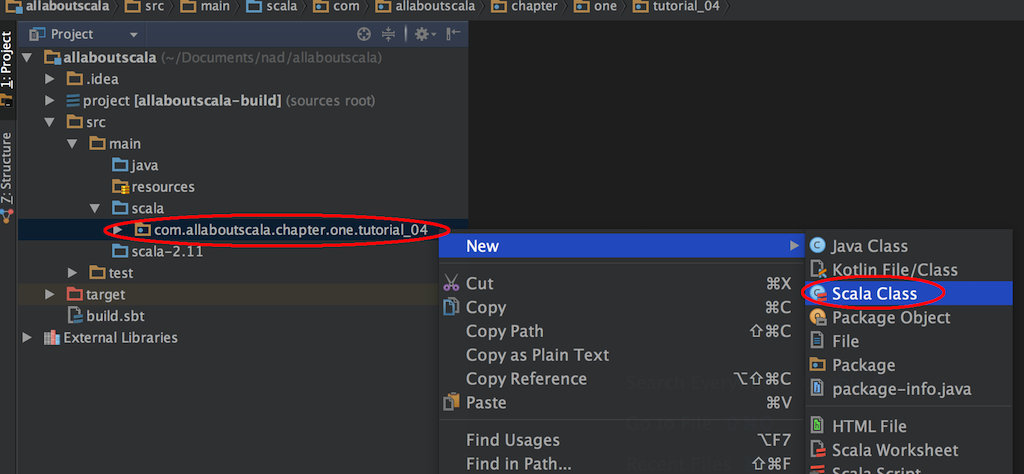Click the chapter breadcrumb

(525, 7)
